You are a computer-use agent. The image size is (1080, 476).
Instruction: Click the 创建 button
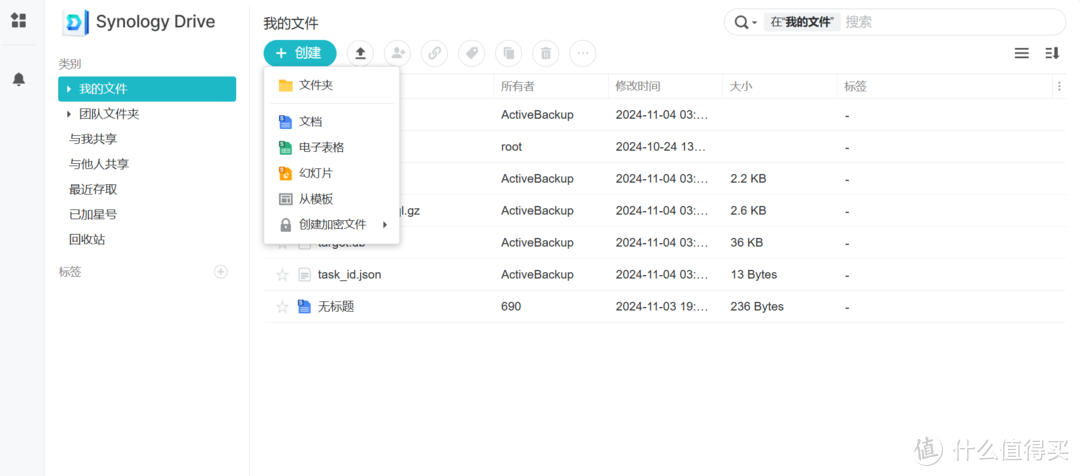(300, 53)
